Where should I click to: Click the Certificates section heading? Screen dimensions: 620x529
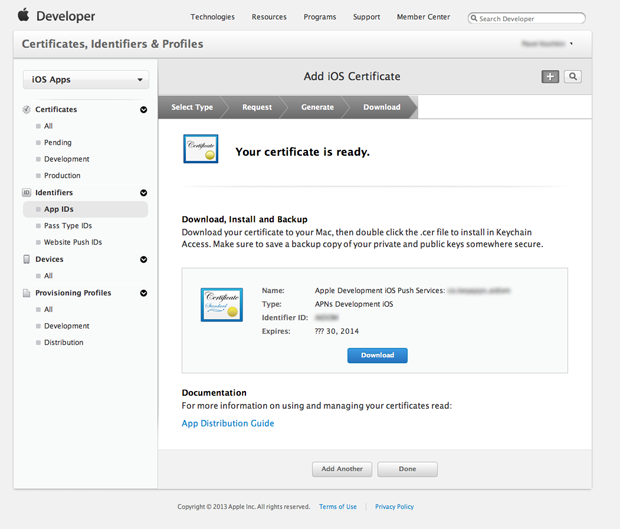click(x=56, y=110)
